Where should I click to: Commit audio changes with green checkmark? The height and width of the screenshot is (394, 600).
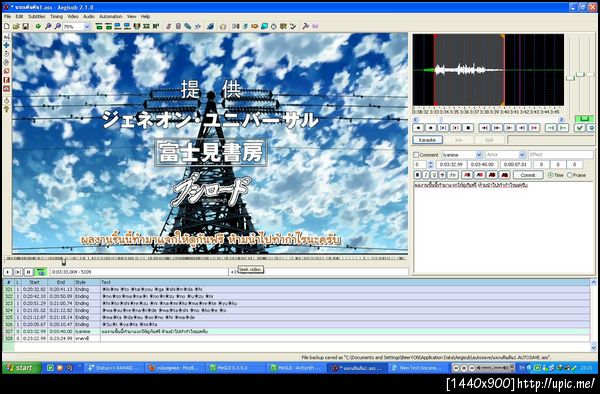pos(580,128)
